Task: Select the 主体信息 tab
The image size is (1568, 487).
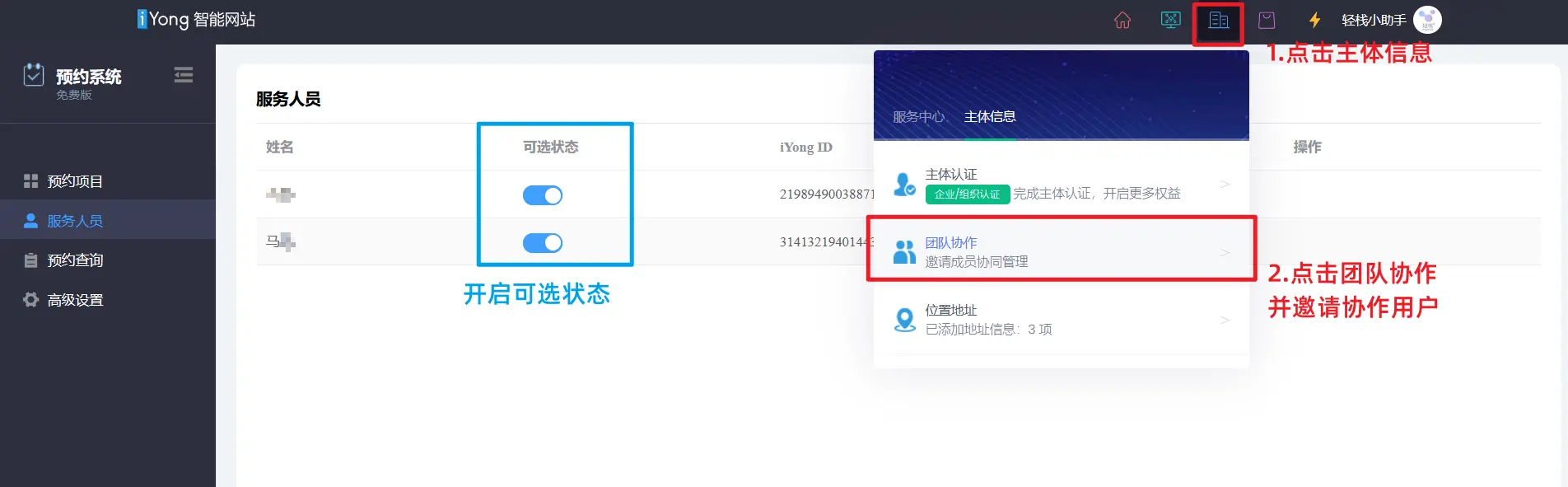Action: [989, 117]
